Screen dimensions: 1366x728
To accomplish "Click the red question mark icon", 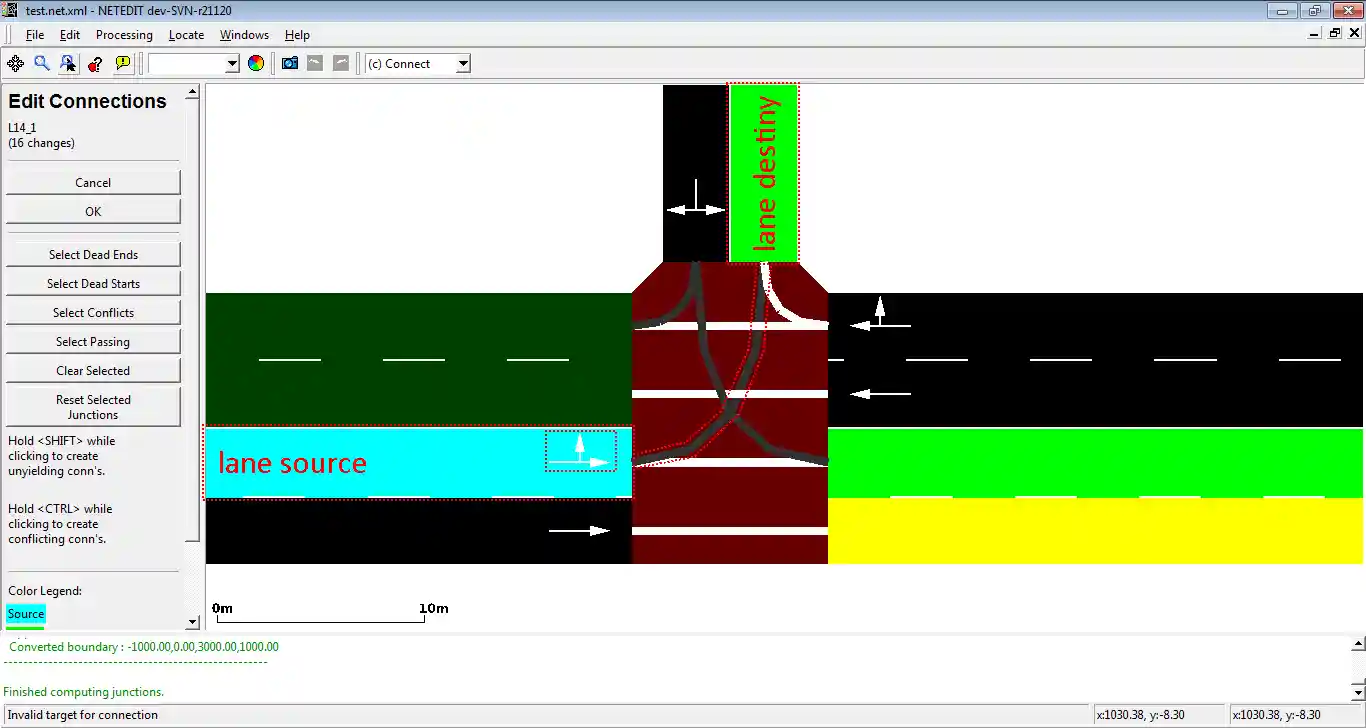I will (95, 64).
